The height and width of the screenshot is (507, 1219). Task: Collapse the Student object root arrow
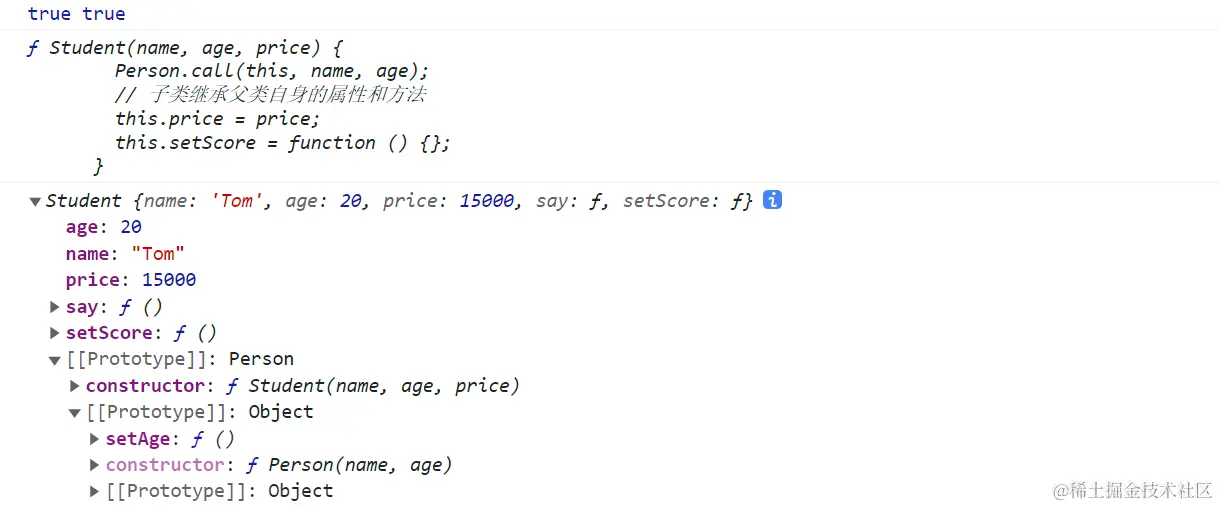(36, 201)
